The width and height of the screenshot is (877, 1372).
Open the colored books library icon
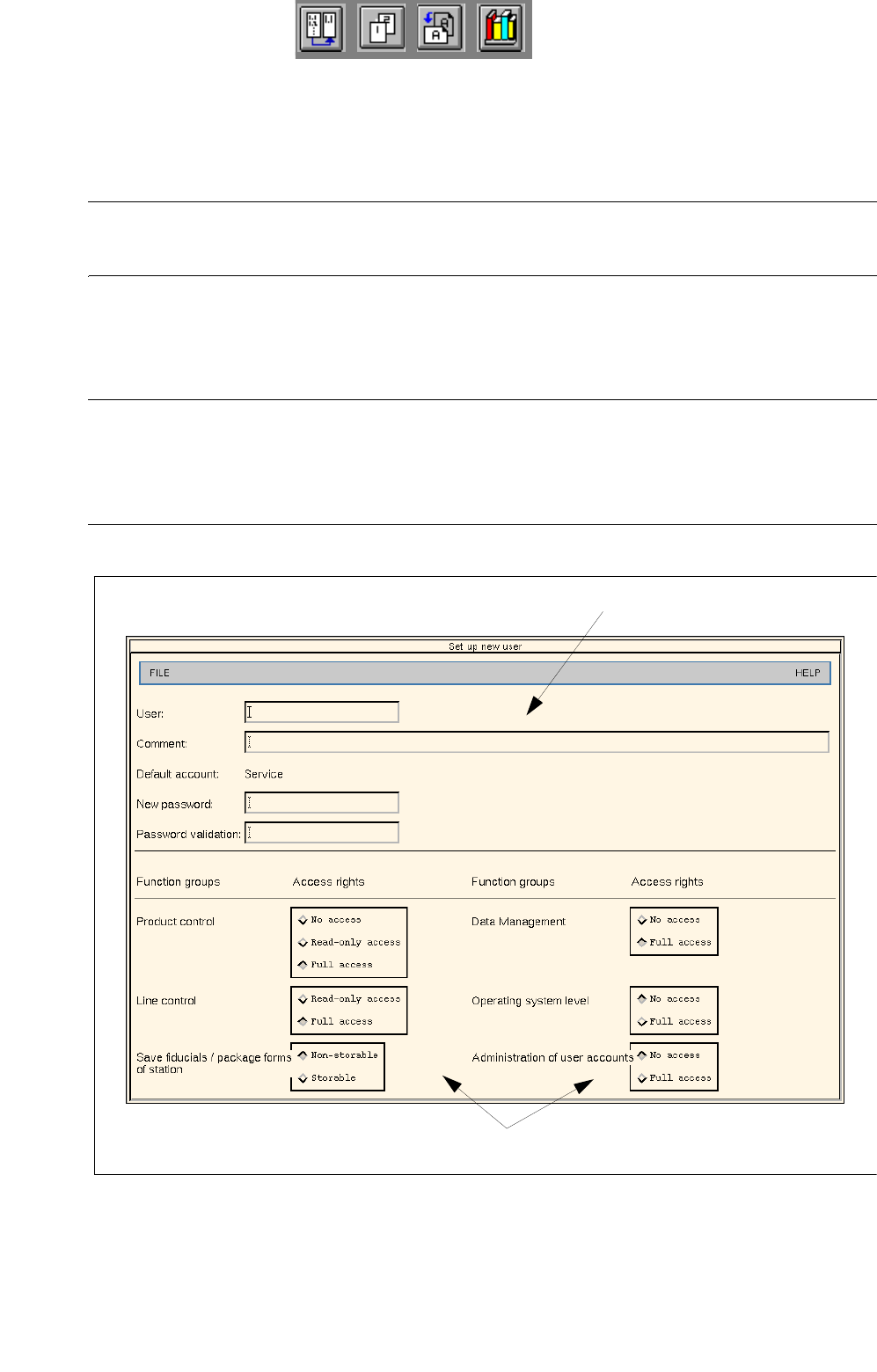[x=501, y=28]
